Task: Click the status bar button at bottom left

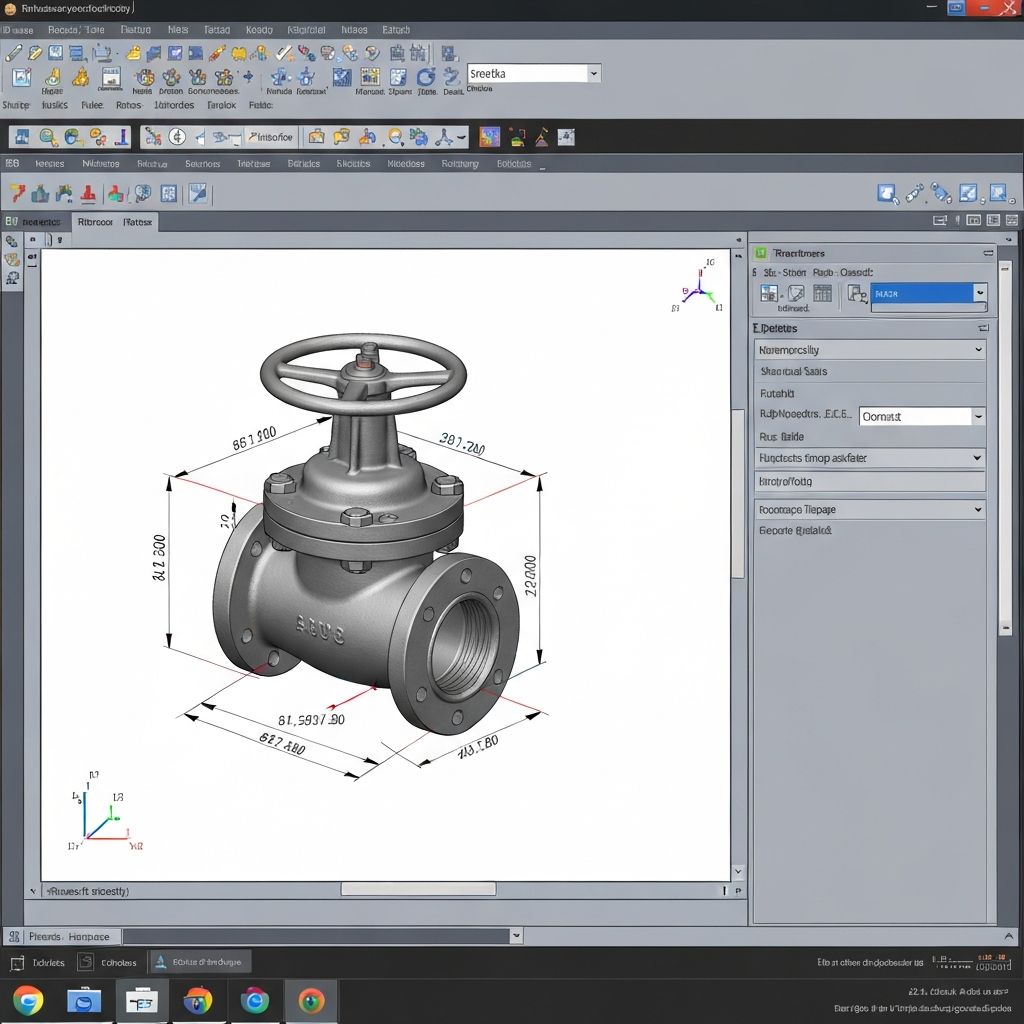Action: point(60,936)
